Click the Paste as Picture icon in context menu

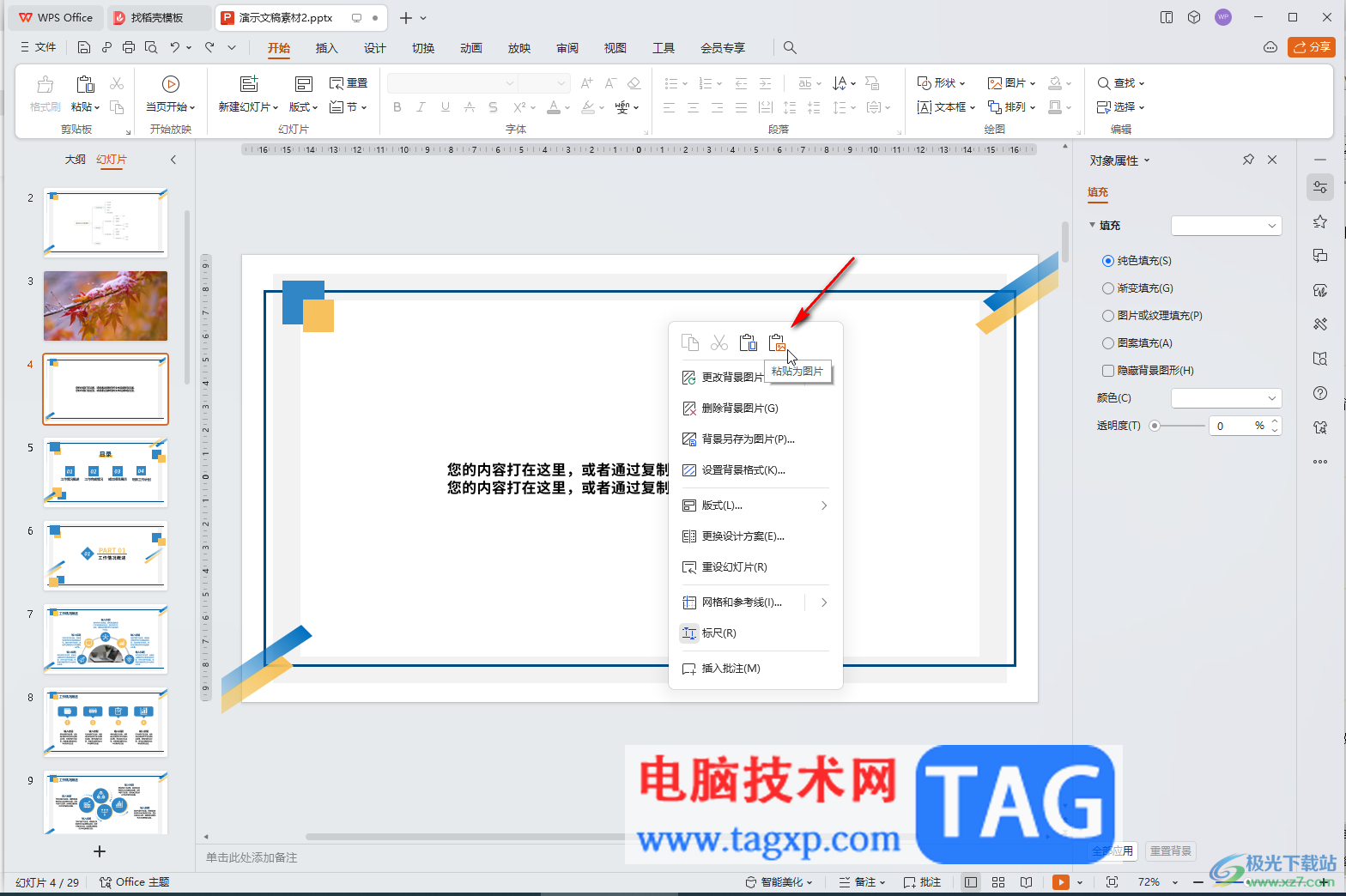tap(777, 343)
